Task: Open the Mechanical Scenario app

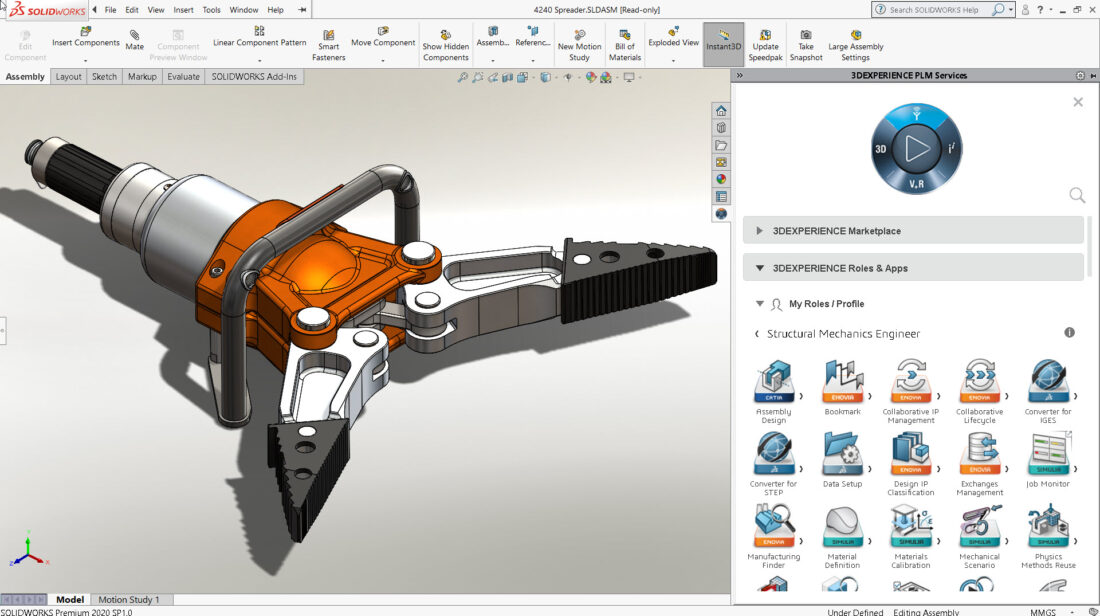Action: coord(979,537)
